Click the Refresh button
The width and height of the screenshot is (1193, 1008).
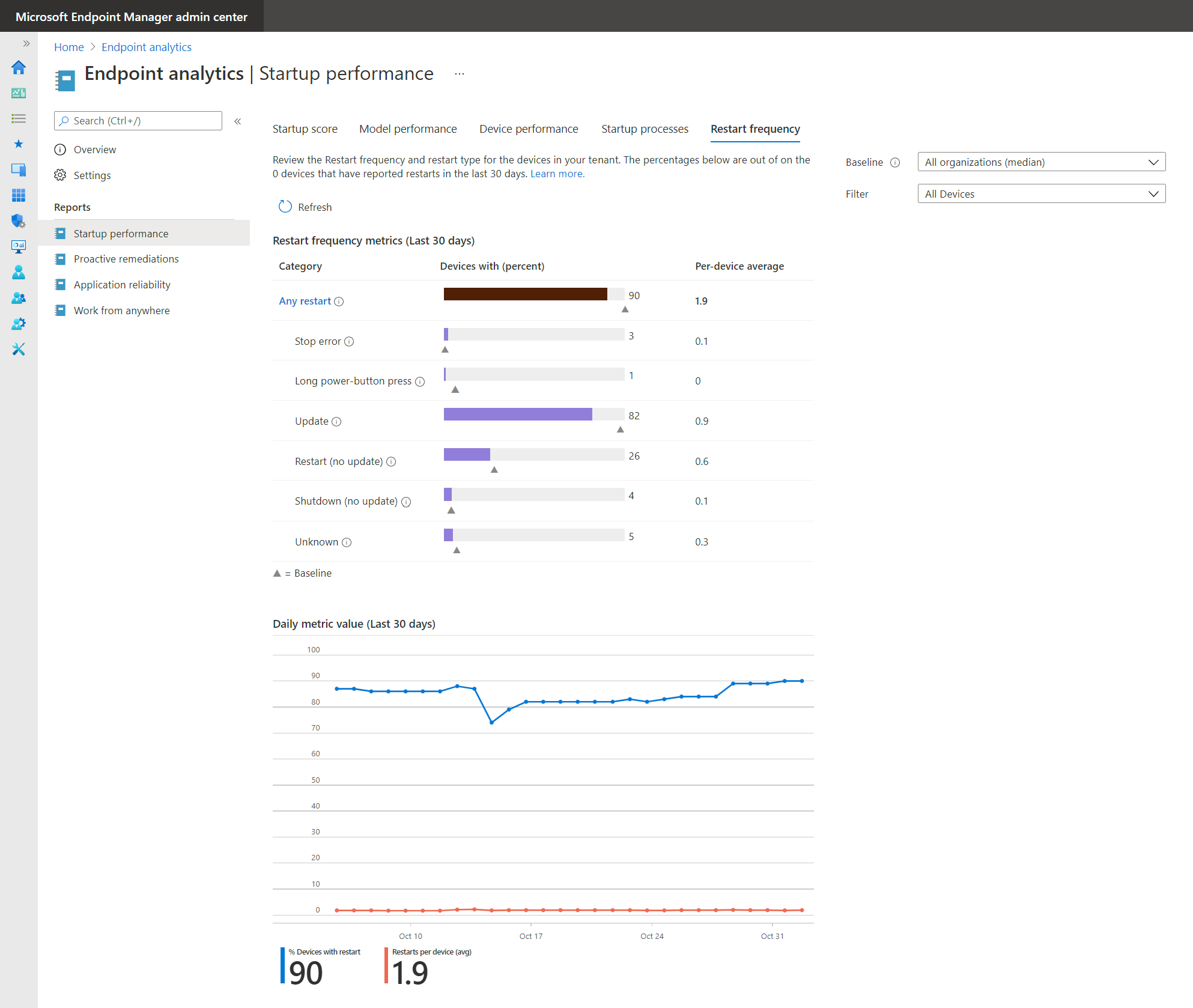click(305, 207)
